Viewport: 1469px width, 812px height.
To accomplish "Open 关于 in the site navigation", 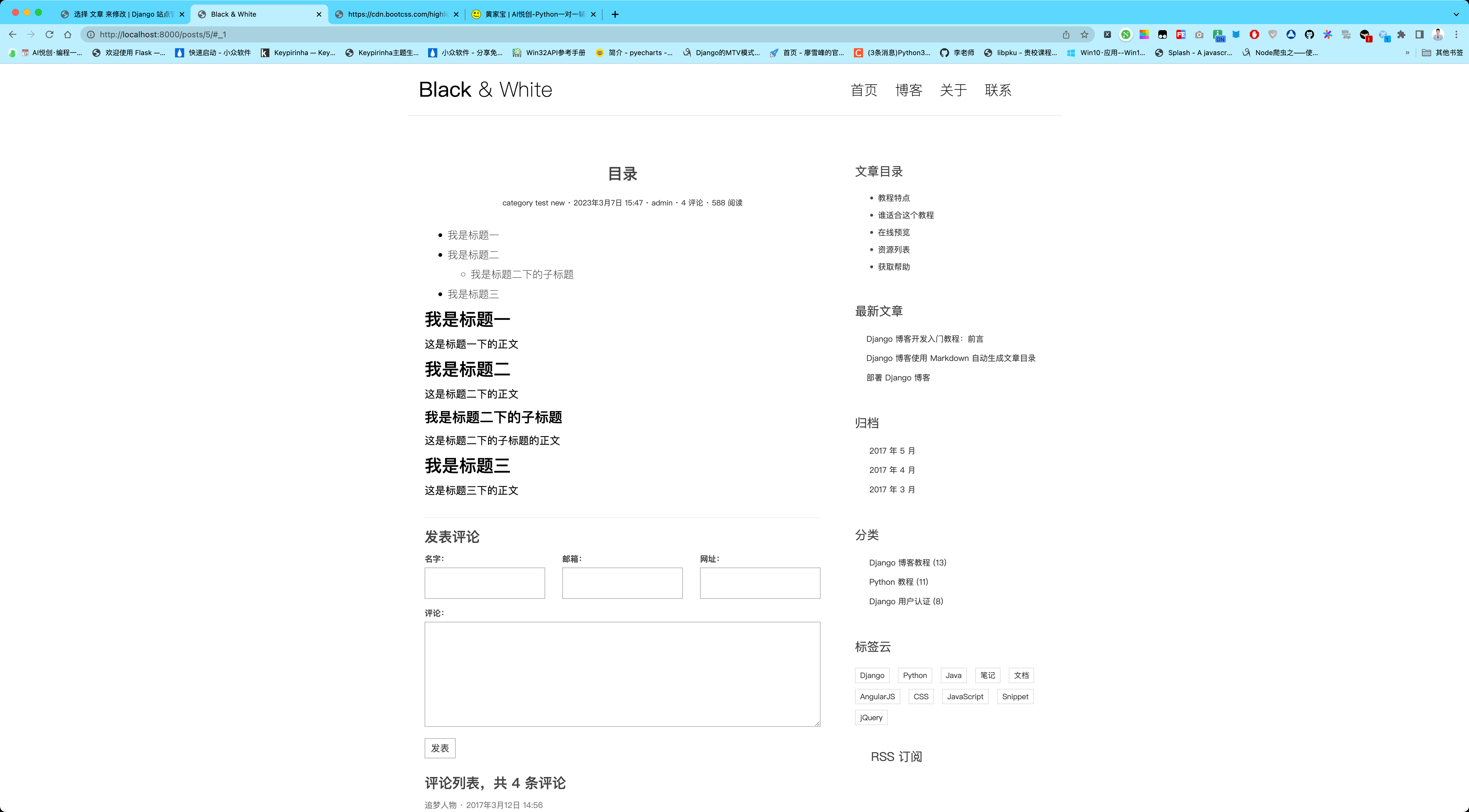I will point(953,90).
